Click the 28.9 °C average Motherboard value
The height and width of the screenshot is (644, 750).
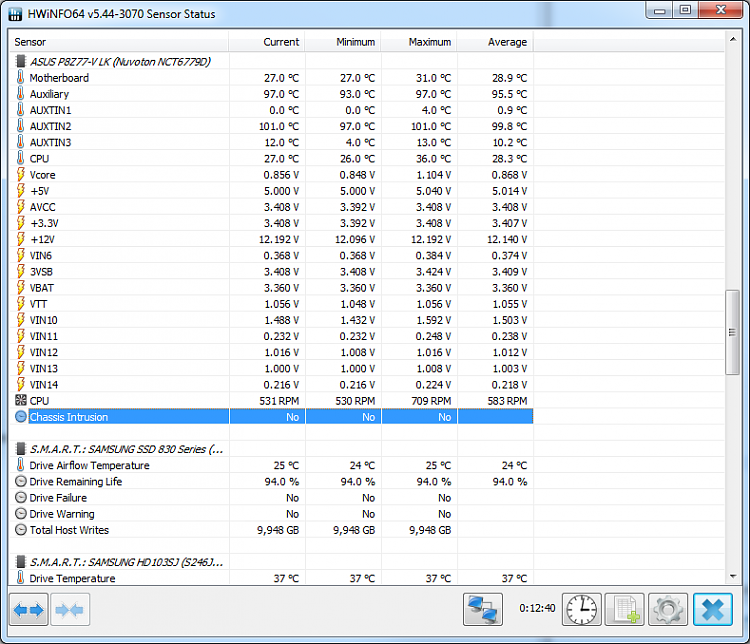click(509, 78)
